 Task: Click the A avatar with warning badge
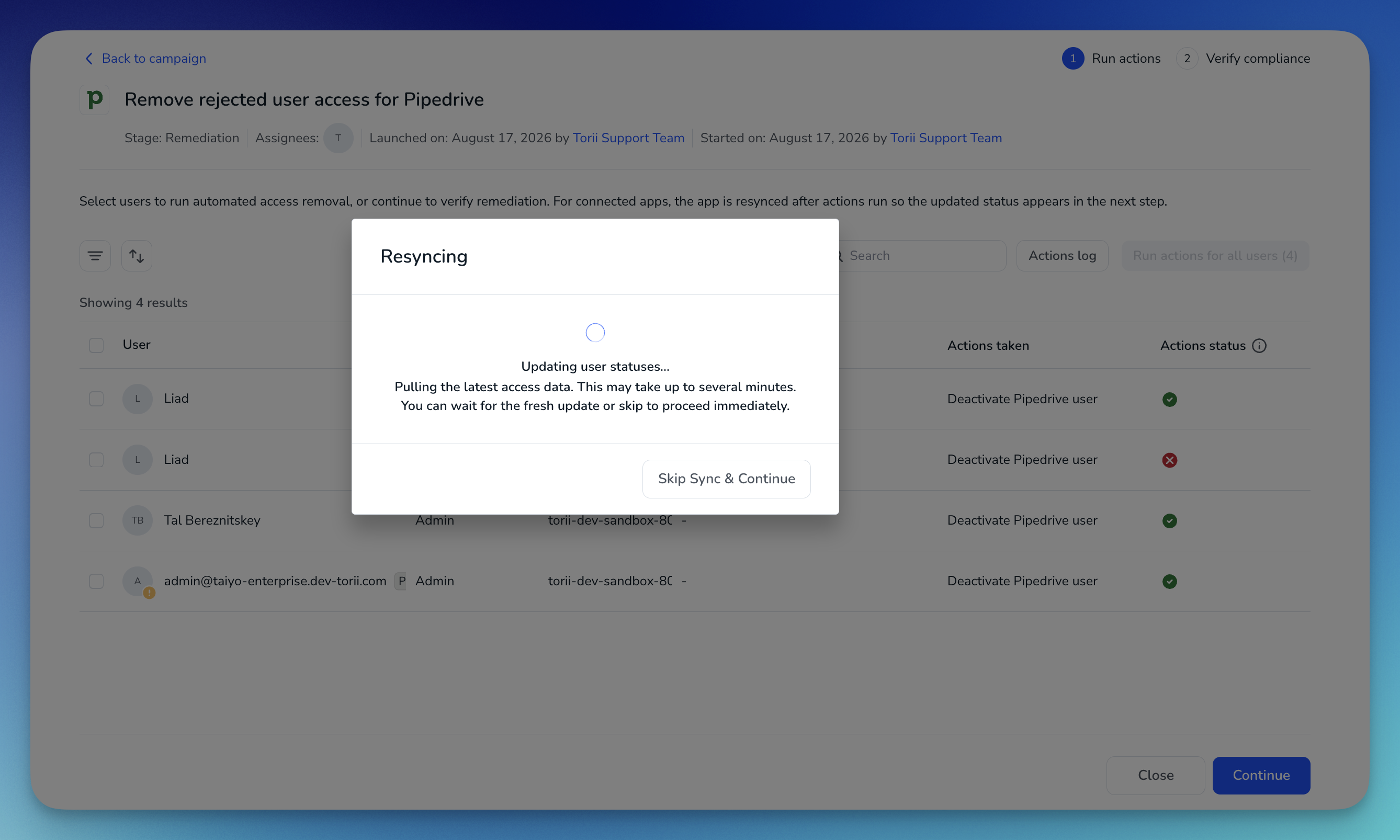[x=138, y=581]
